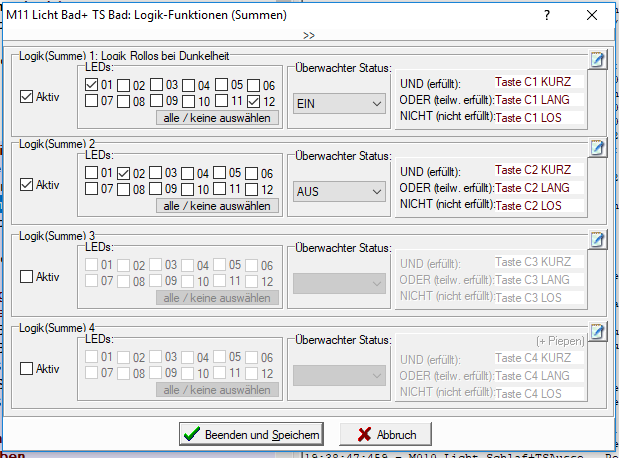Click Beenden und Speichern button

point(250,434)
